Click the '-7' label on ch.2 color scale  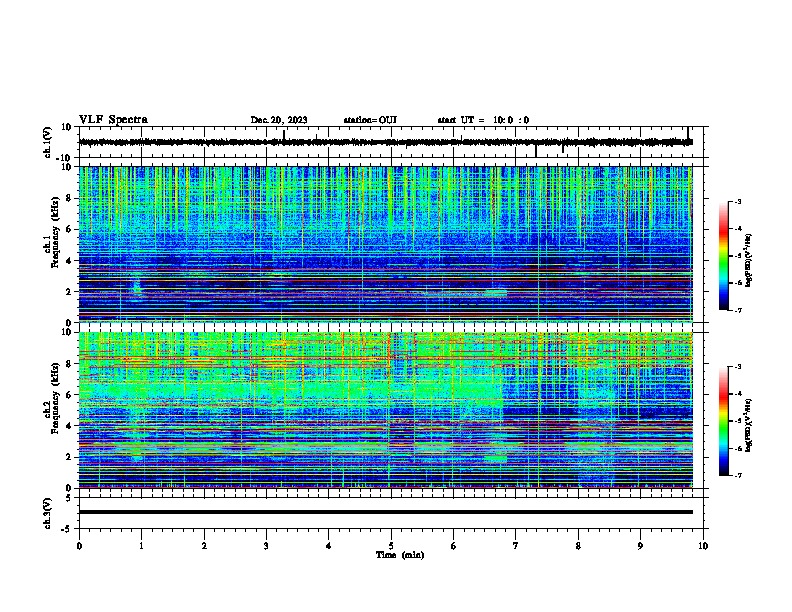738,475
